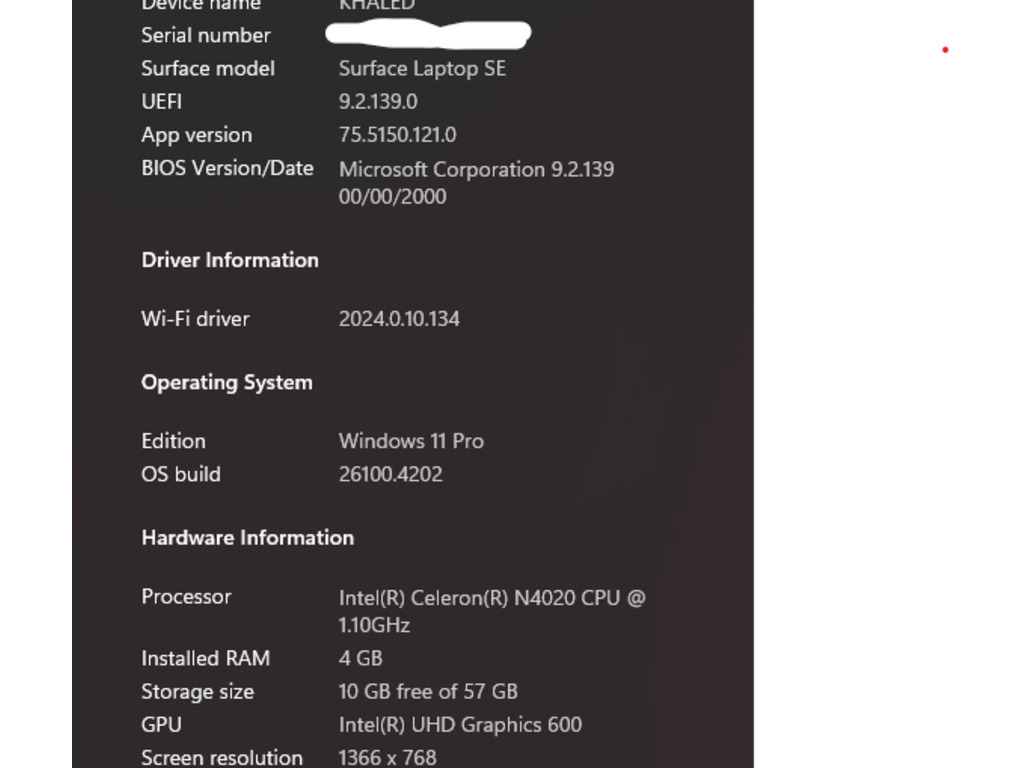Click the BIOS Version/Date label
Viewport: 1024px width, 768px height.
pos(227,168)
